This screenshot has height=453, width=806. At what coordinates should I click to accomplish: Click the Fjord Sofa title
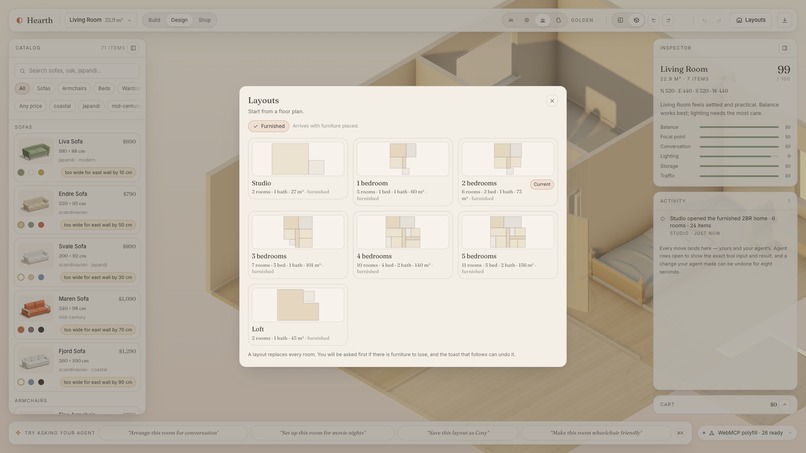point(72,351)
